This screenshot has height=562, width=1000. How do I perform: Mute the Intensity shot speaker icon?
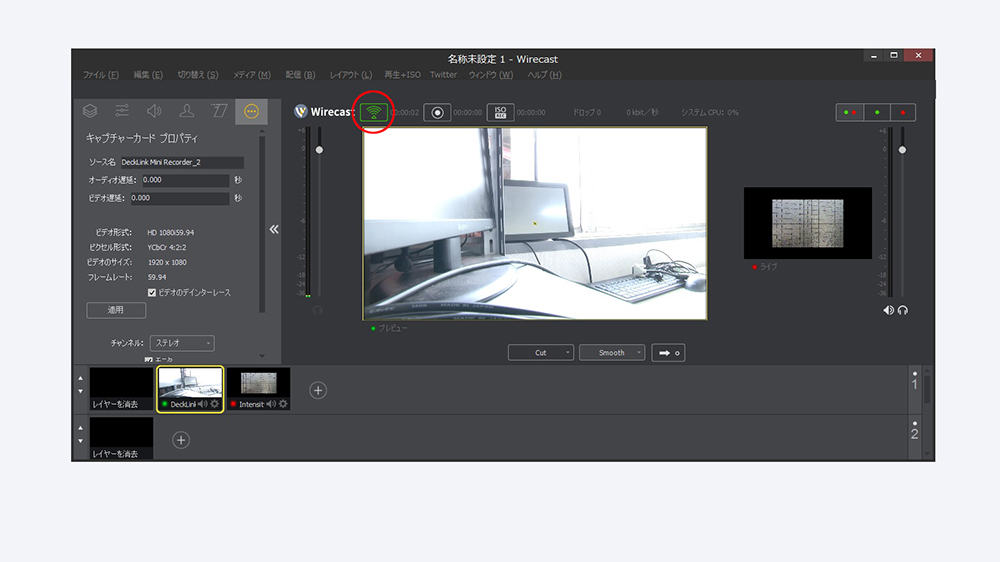tap(271, 404)
